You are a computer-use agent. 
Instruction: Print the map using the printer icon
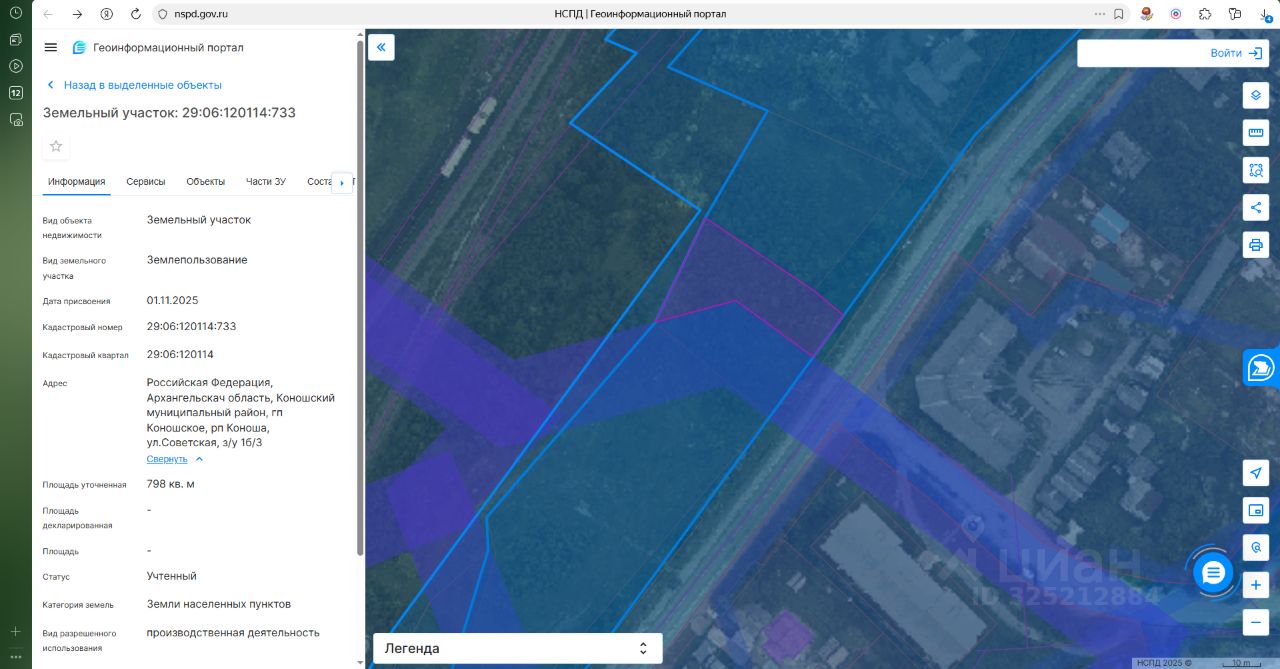pos(1256,244)
